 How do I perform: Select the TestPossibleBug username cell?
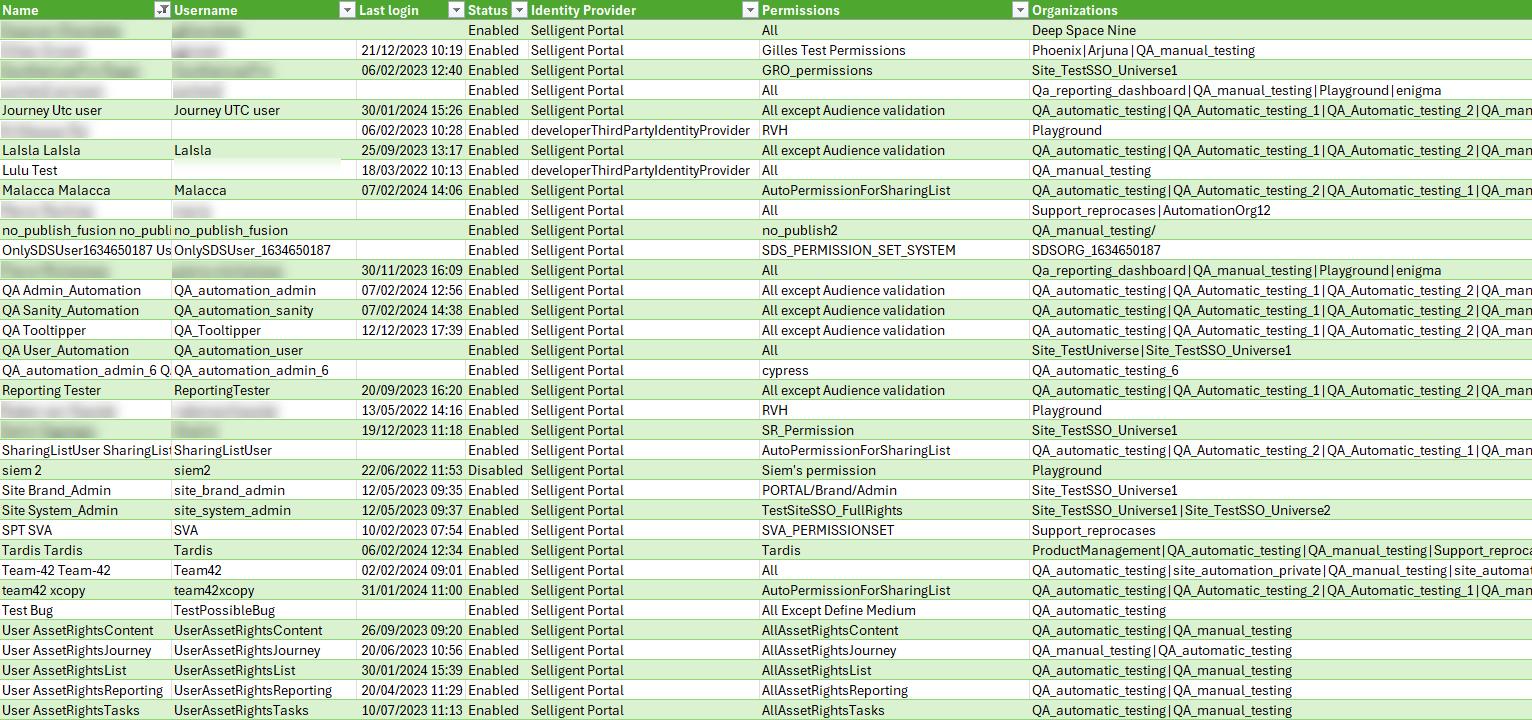point(224,610)
